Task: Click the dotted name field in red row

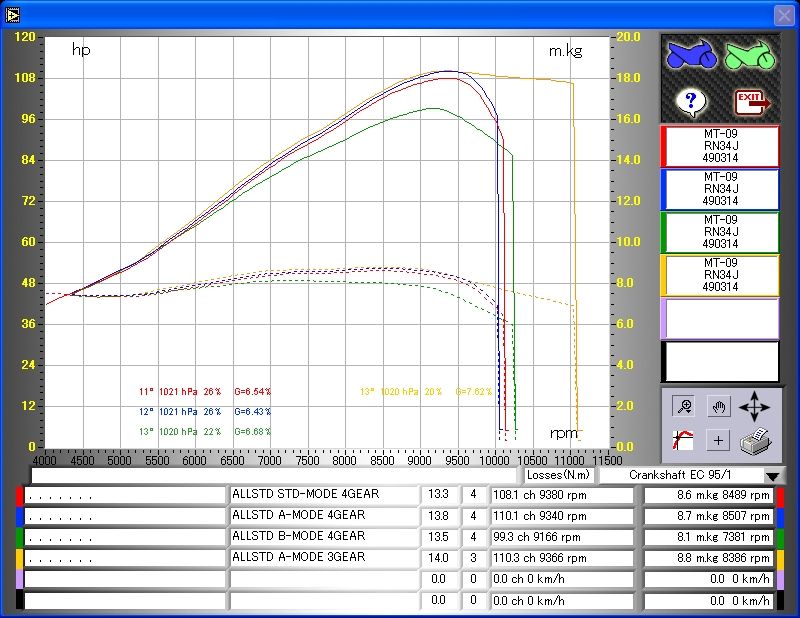Action: [x=124, y=496]
